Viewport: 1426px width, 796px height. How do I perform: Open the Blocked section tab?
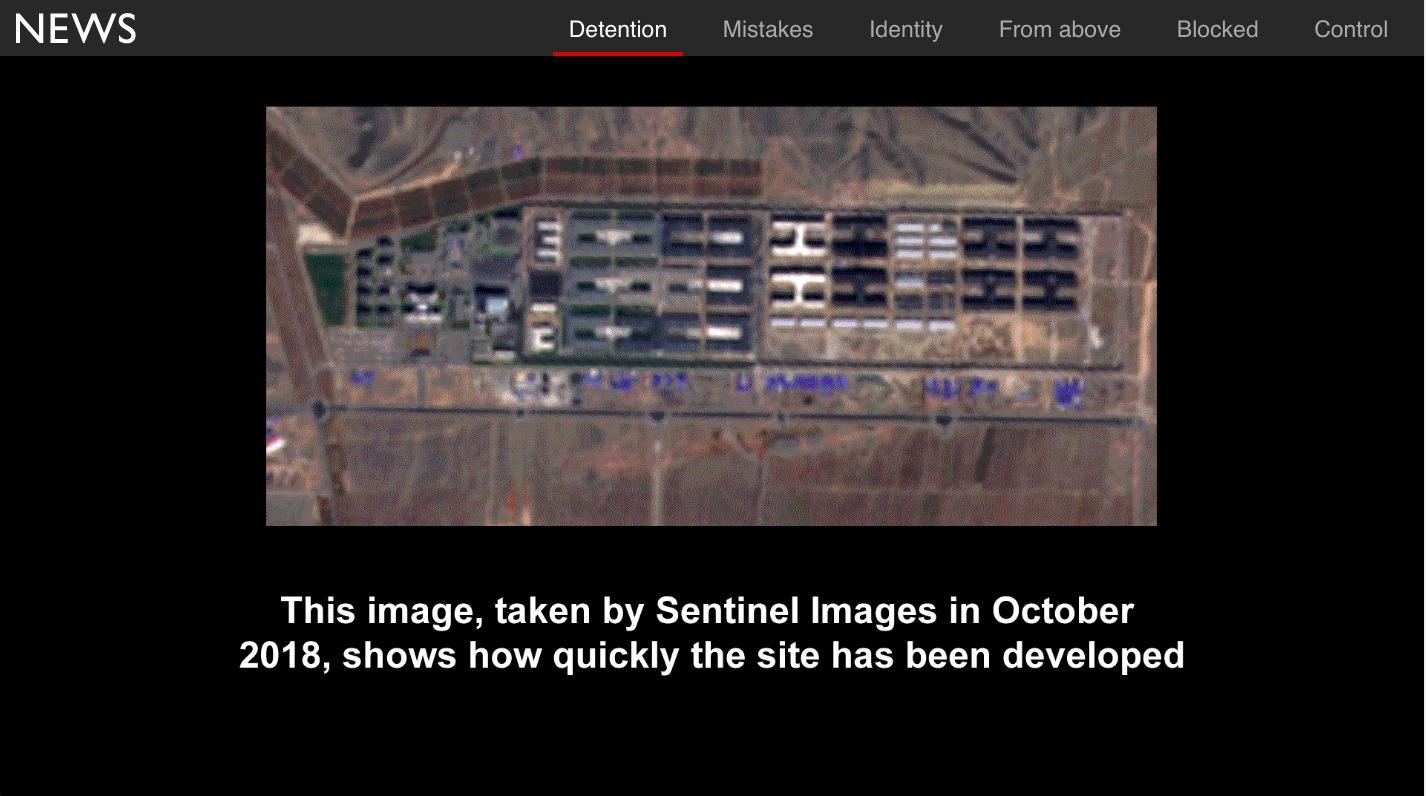click(x=1217, y=29)
